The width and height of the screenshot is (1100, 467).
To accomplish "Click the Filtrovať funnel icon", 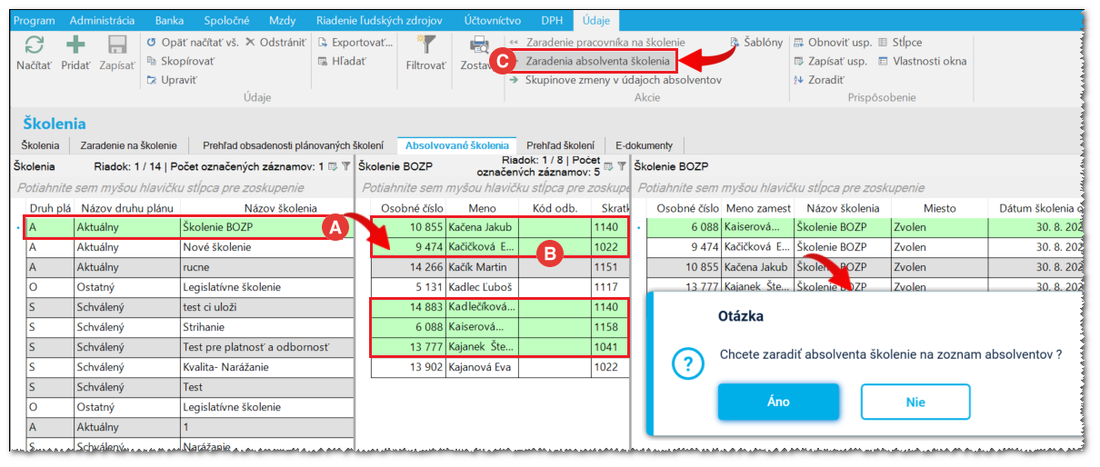I will click(x=426, y=44).
